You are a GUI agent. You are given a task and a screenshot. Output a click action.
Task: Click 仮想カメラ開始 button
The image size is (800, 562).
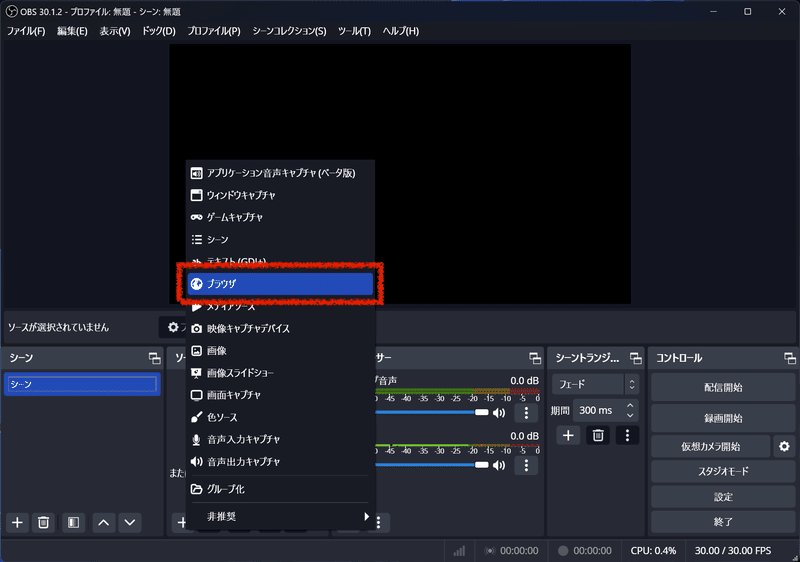coord(711,447)
